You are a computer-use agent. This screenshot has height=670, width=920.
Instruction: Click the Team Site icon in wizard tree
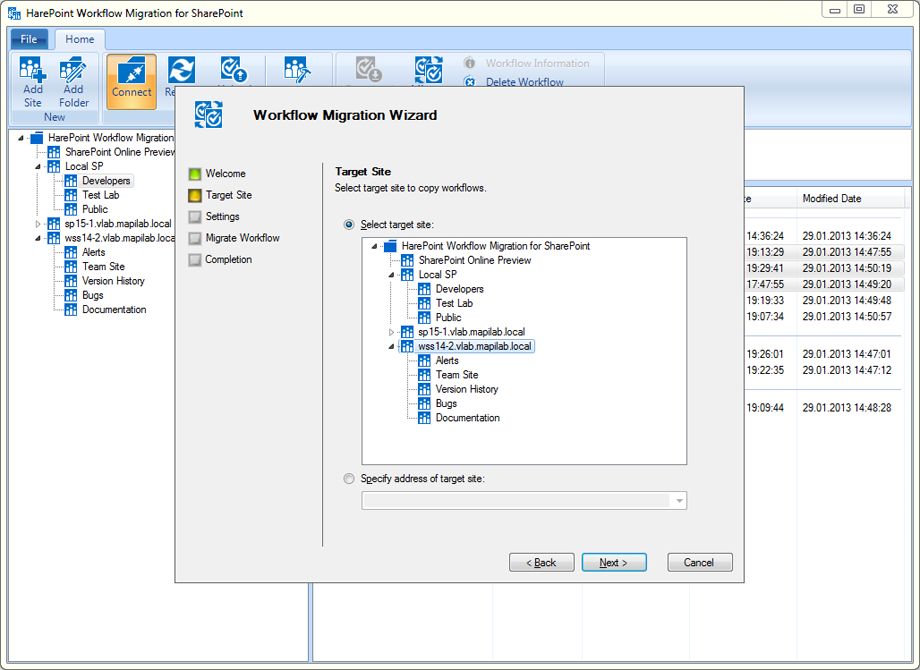point(424,375)
